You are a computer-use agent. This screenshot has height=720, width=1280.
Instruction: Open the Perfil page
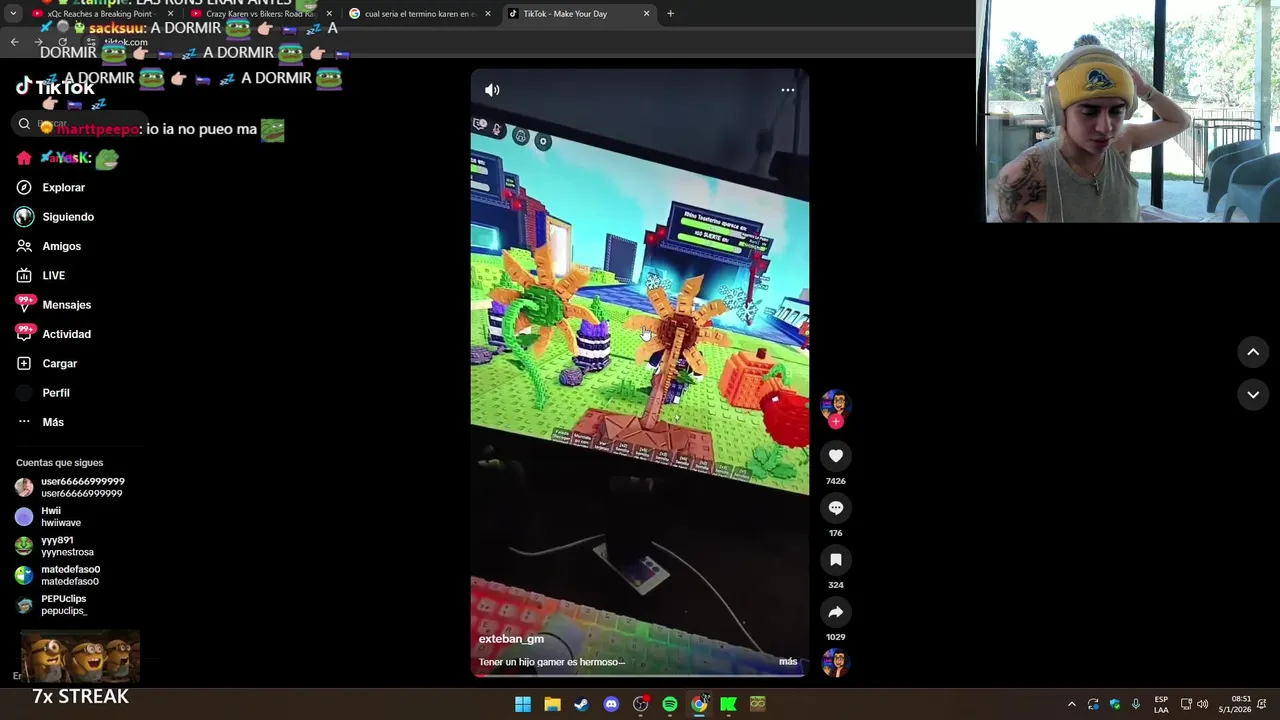point(56,393)
